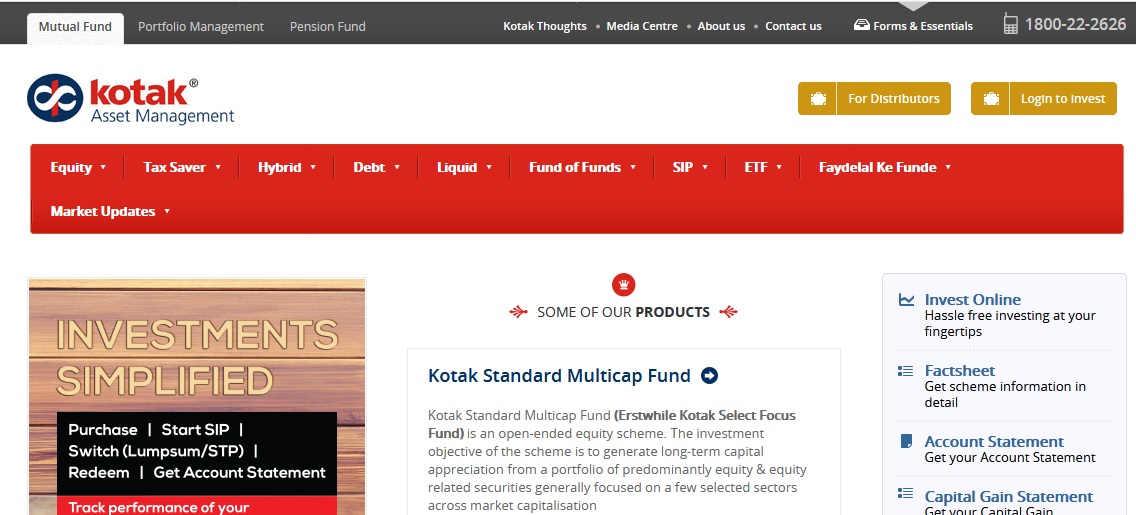Click the list icon next to Factsheet
The width and height of the screenshot is (1136, 515).
pyautogui.click(x=906, y=371)
